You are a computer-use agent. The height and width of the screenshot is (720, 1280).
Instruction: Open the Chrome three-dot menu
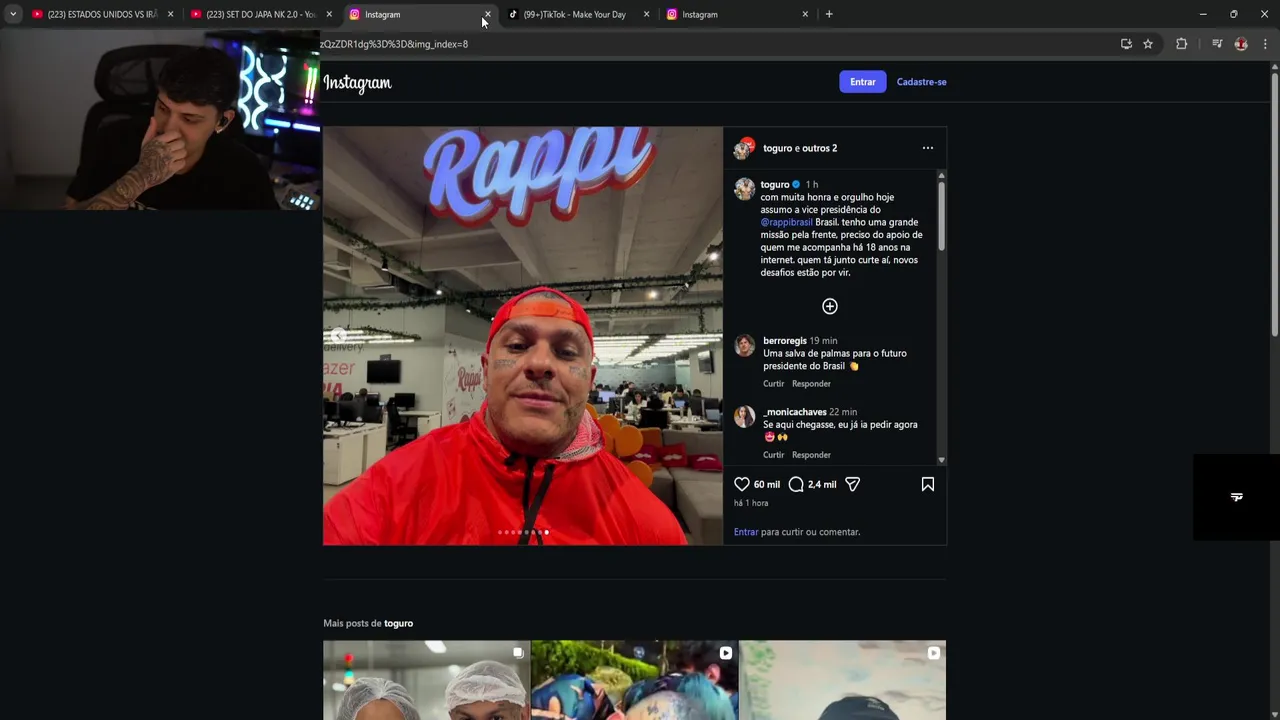[1265, 44]
